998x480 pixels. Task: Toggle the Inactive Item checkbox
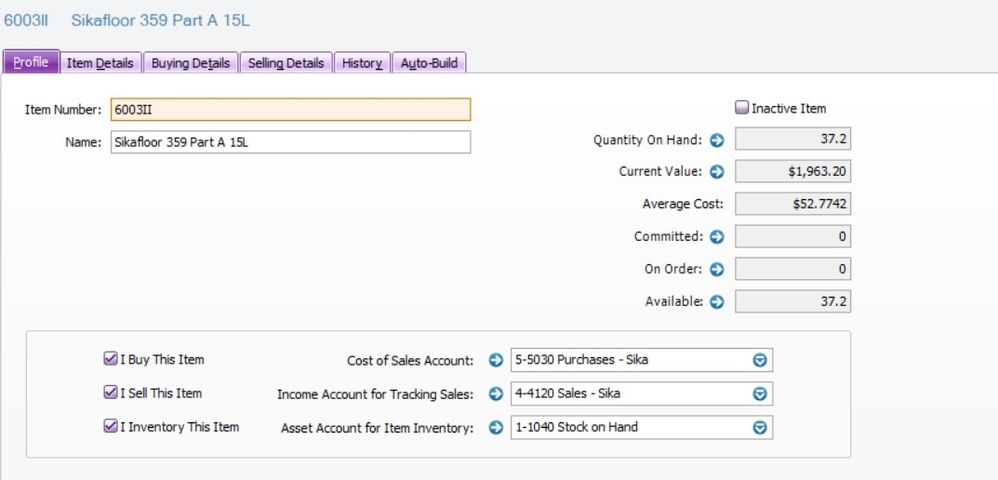(x=742, y=108)
